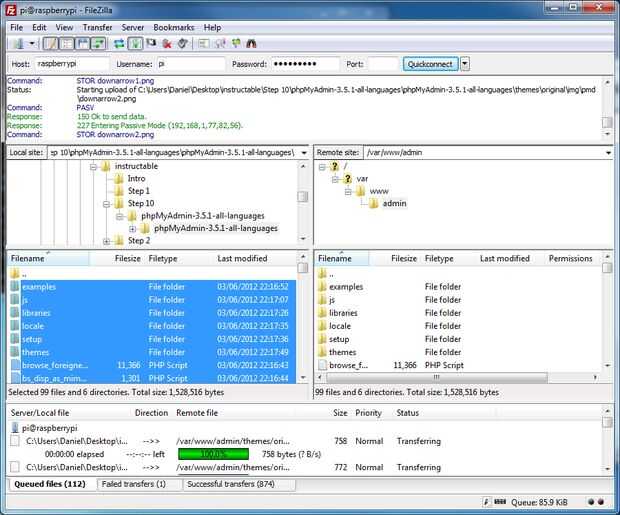Open the Transfer menu
Viewport: 620px width, 515px height.
click(97, 27)
